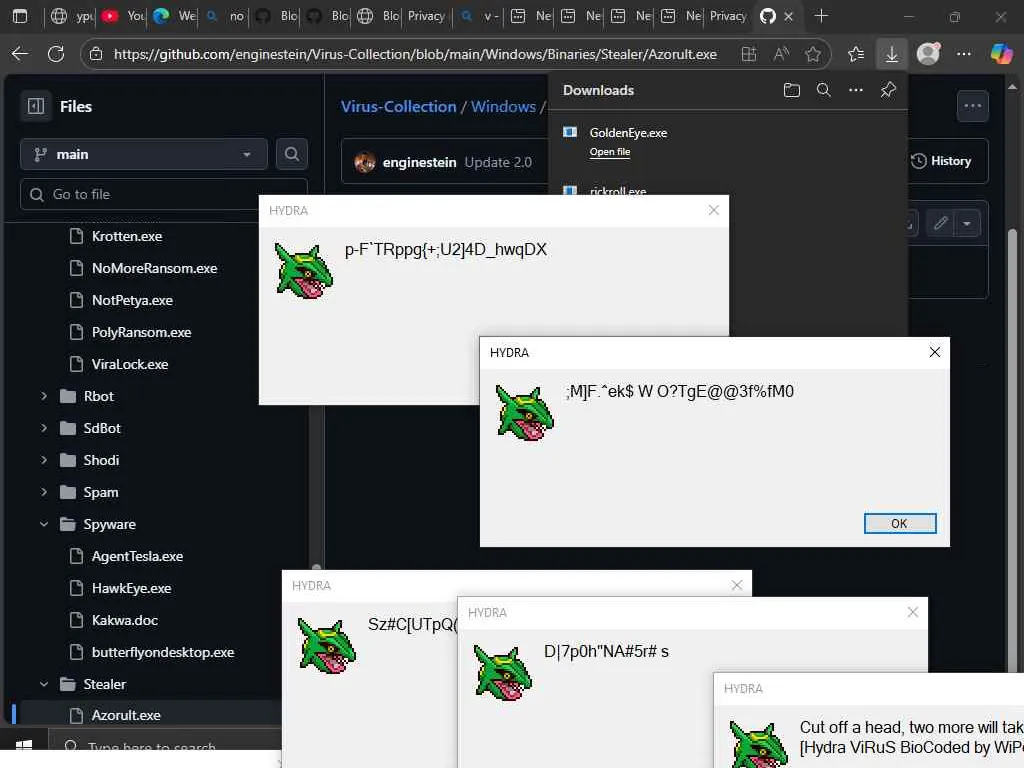
Task: Expand the Shodi folder
Action: point(44,460)
